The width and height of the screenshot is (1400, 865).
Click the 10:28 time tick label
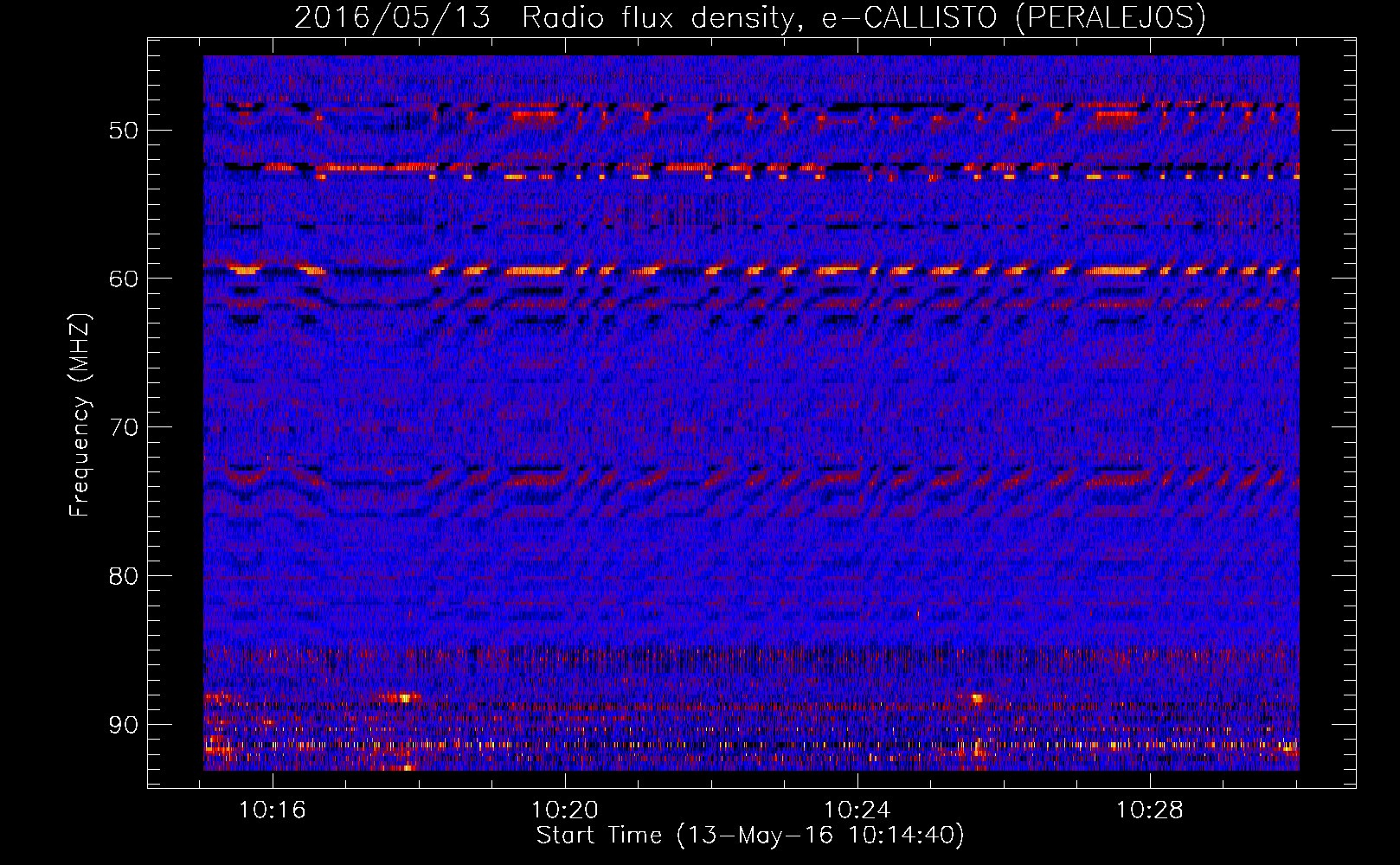point(1149,811)
